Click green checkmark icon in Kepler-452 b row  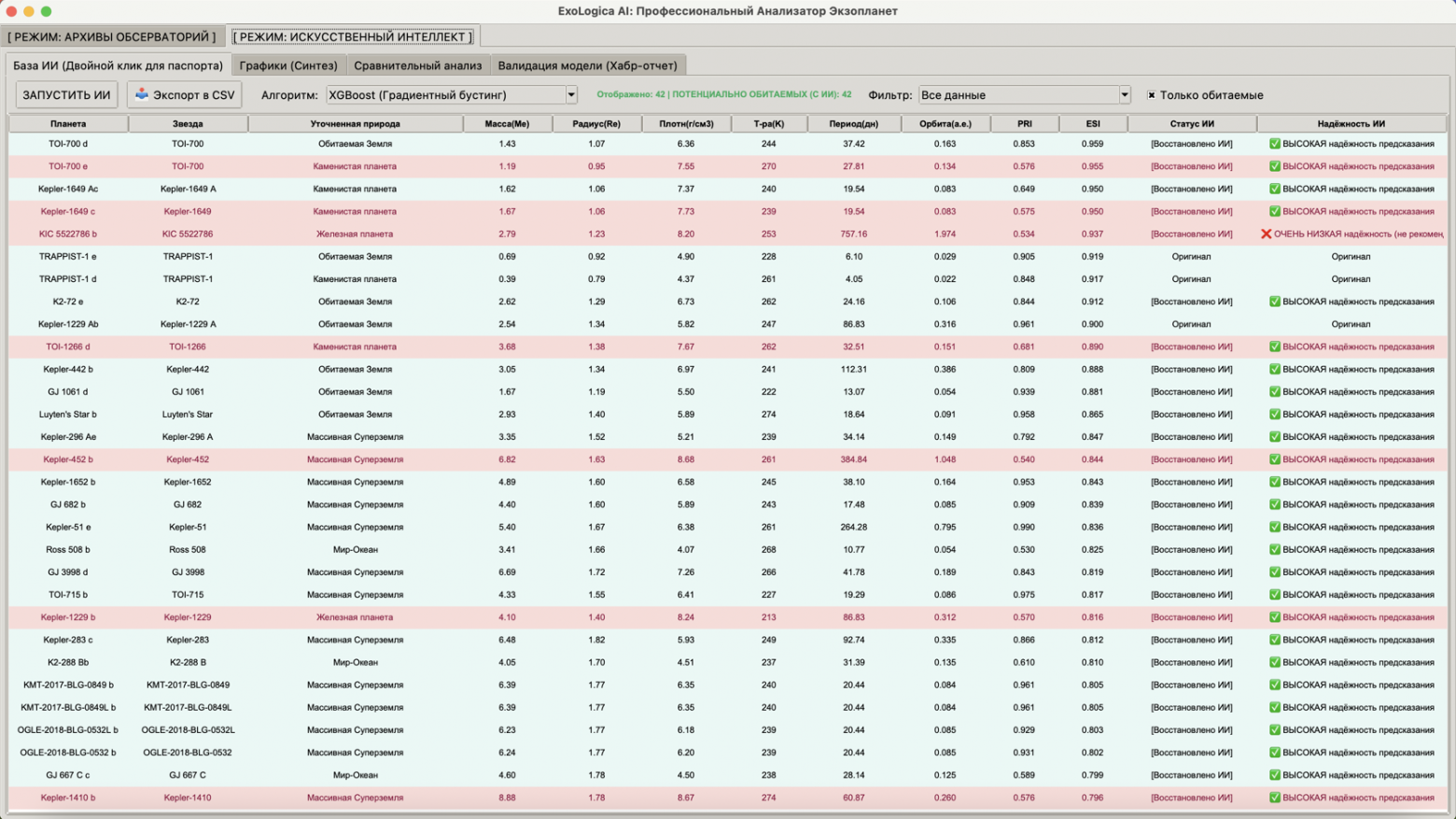click(x=1274, y=459)
